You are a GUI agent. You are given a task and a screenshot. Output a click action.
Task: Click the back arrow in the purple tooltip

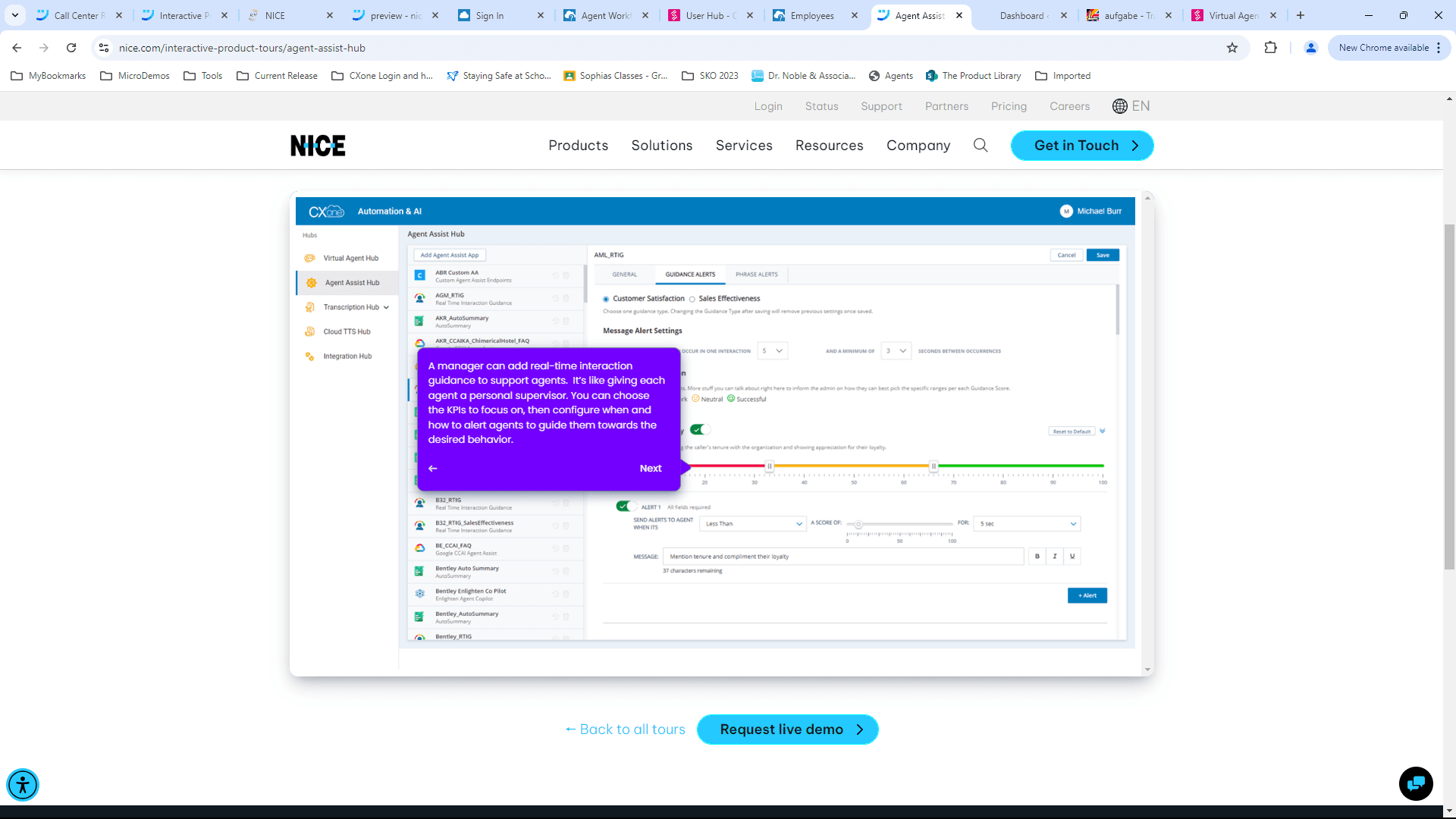click(x=433, y=469)
